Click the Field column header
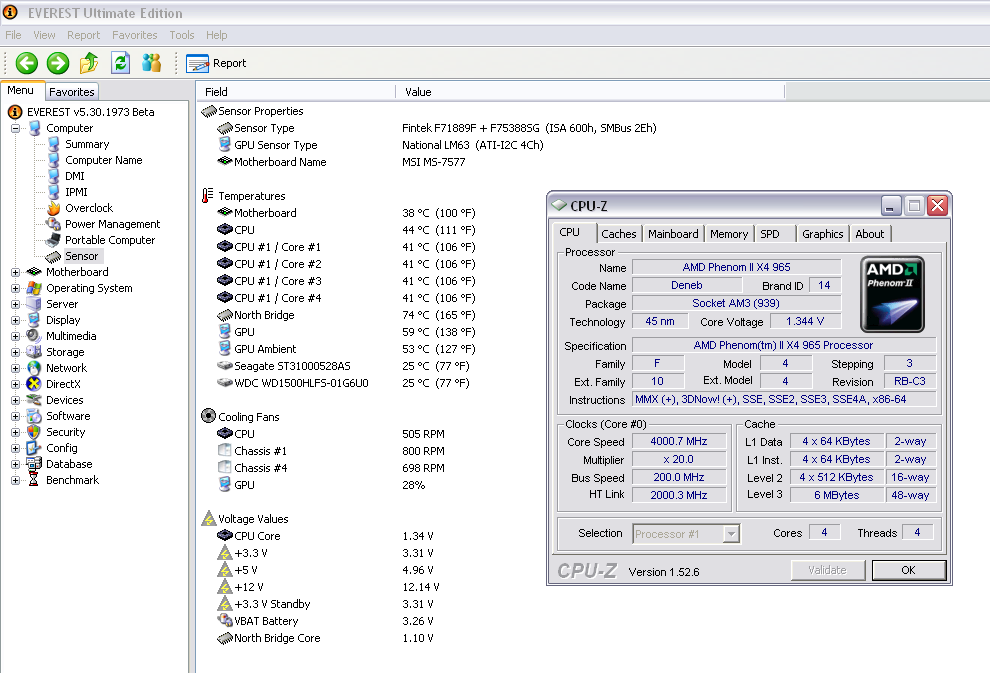This screenshot has width=990, height=673. coord(296,92)
